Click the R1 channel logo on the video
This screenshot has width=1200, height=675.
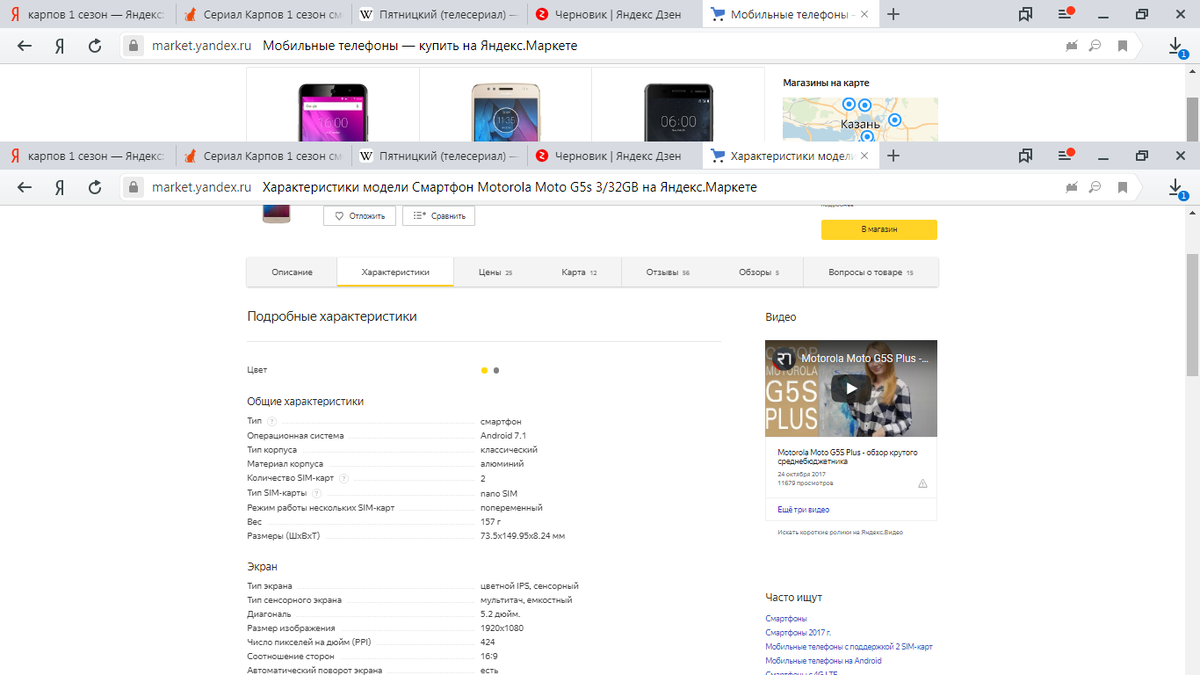pyautogui.click(x=785, y=358)
